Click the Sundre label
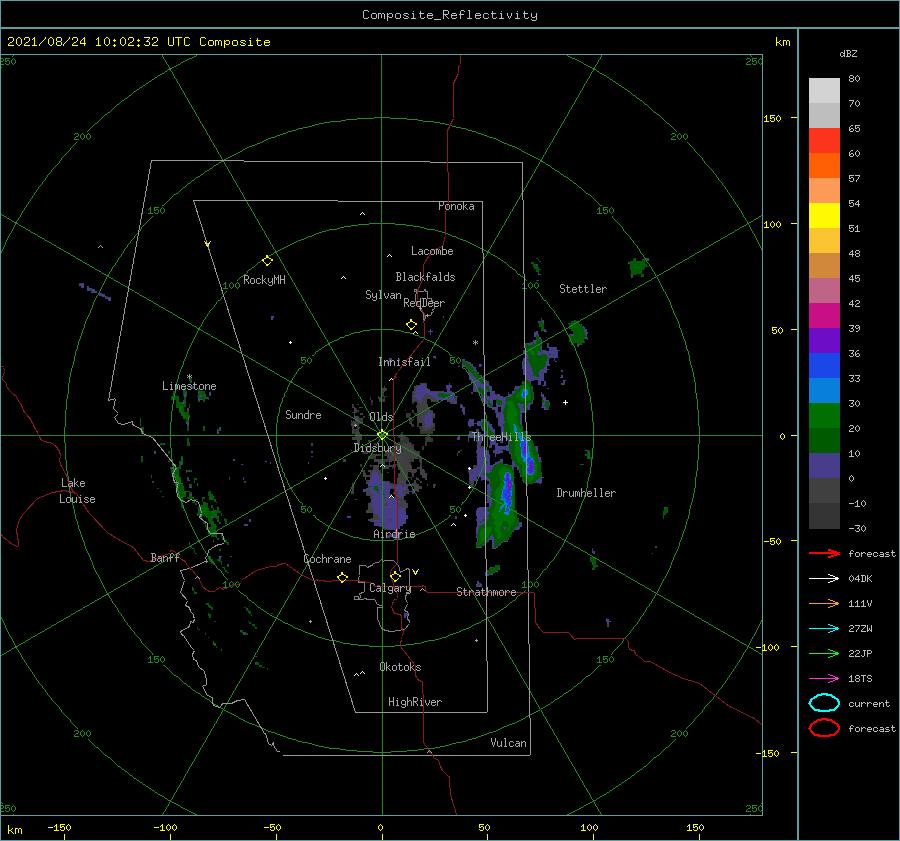The height and width of the screenshot is (841, 900). point(303,414)
